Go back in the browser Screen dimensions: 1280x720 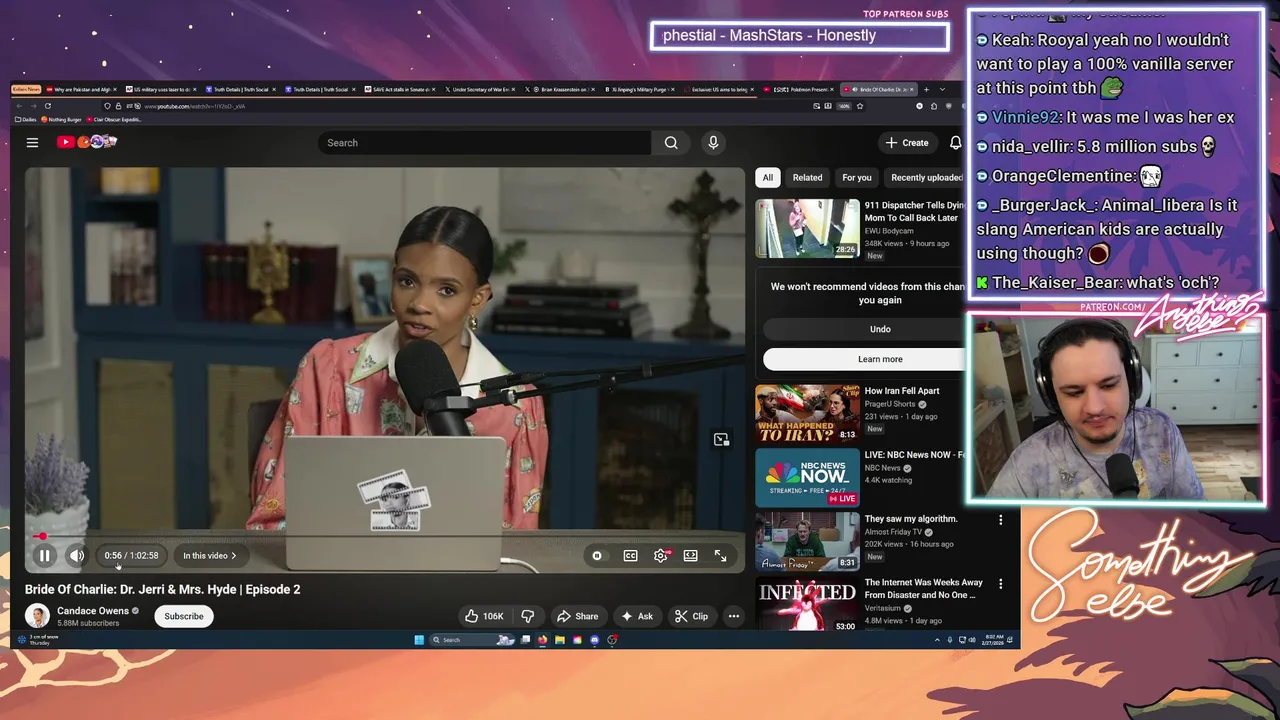click(x=20, y=106)
